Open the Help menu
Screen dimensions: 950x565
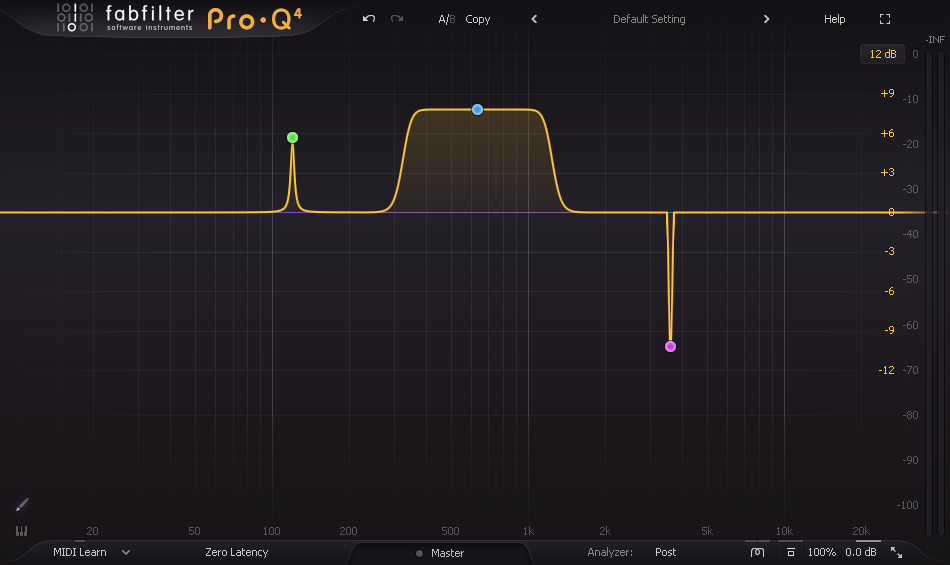[834, 19]
